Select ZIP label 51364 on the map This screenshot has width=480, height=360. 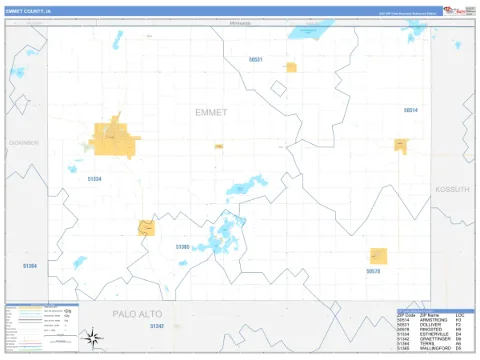tap(30, 266)
